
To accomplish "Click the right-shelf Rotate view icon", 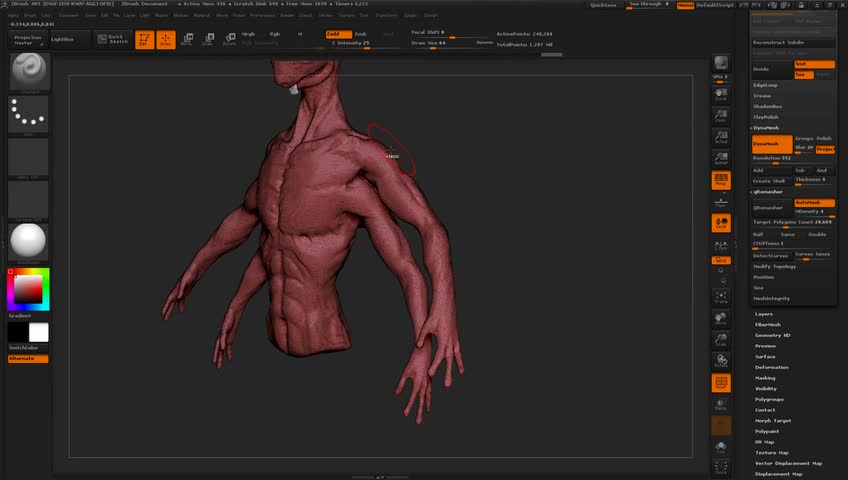I will point(721,361).
